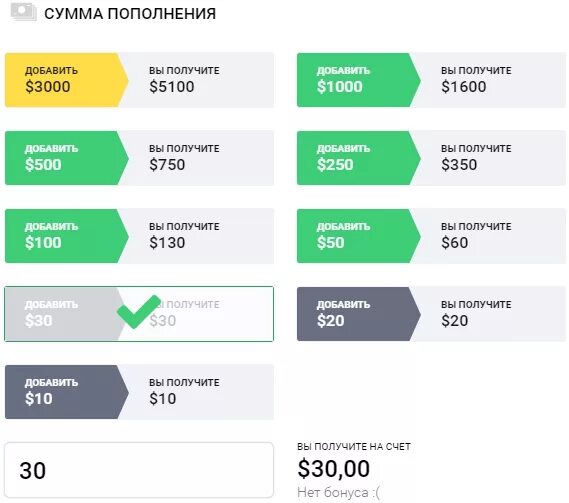Click the Нет бонуса notice text
The width and height of the screenshot is (569, 503).
pos(338,493)
